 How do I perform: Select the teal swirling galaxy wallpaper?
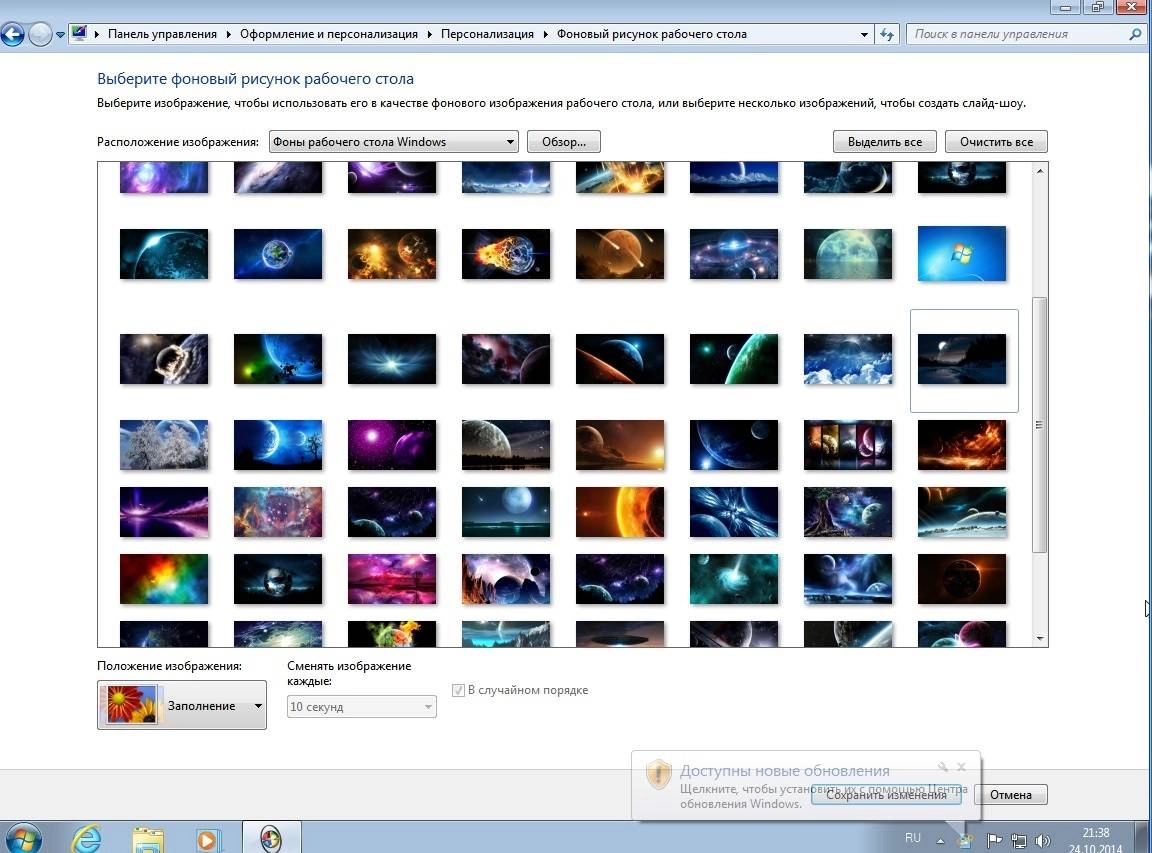(x=734, y=579)
